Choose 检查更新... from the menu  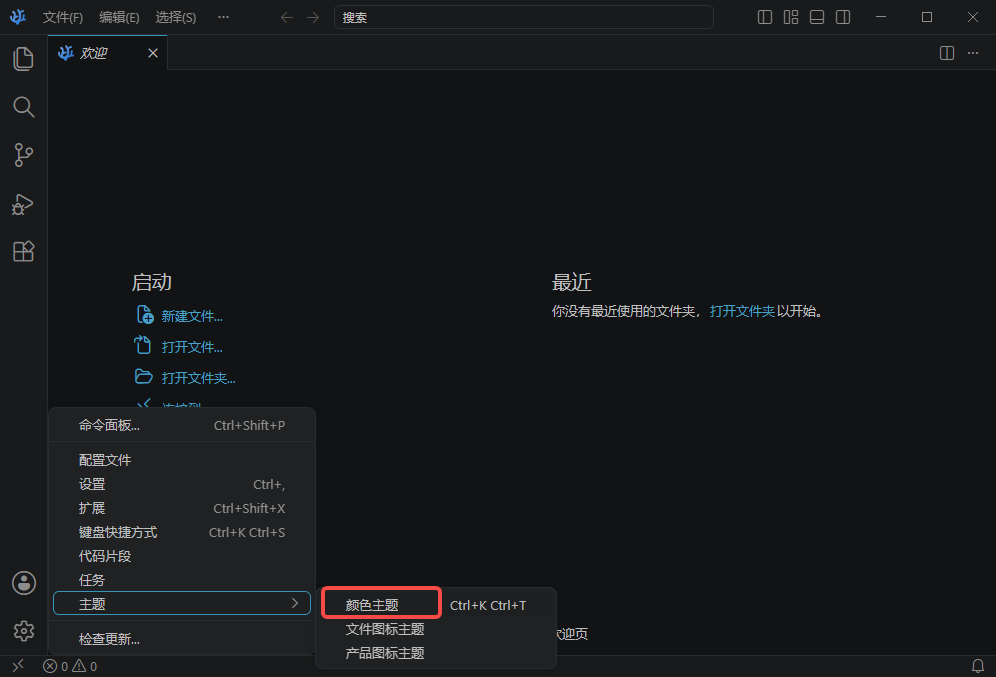click(x=182, y=639)
